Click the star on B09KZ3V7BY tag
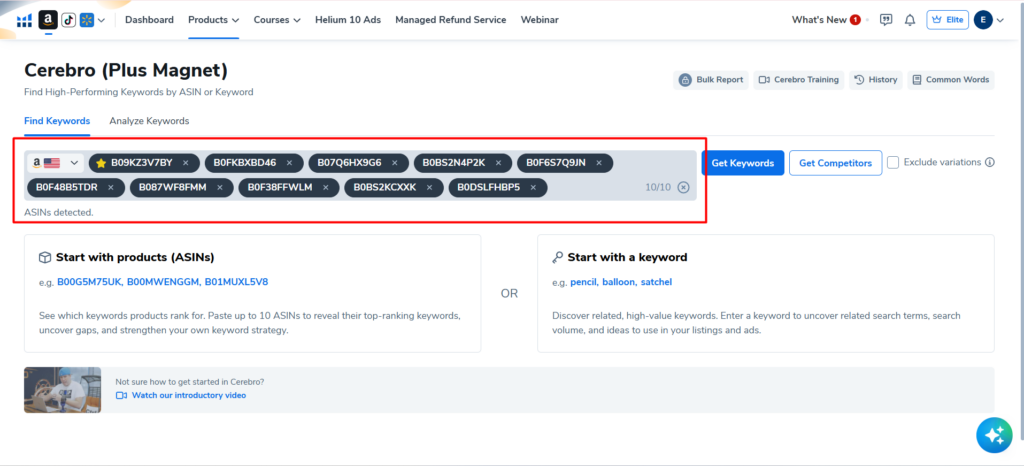This screenshot has height=466, width=1024. (101, 163)
